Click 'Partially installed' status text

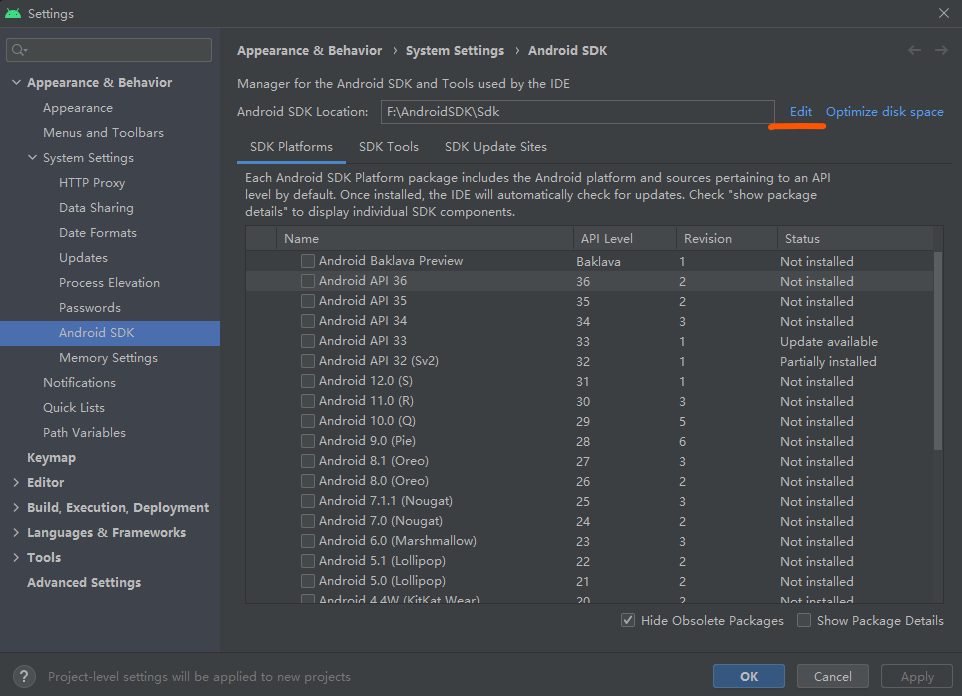coord(828,362)
